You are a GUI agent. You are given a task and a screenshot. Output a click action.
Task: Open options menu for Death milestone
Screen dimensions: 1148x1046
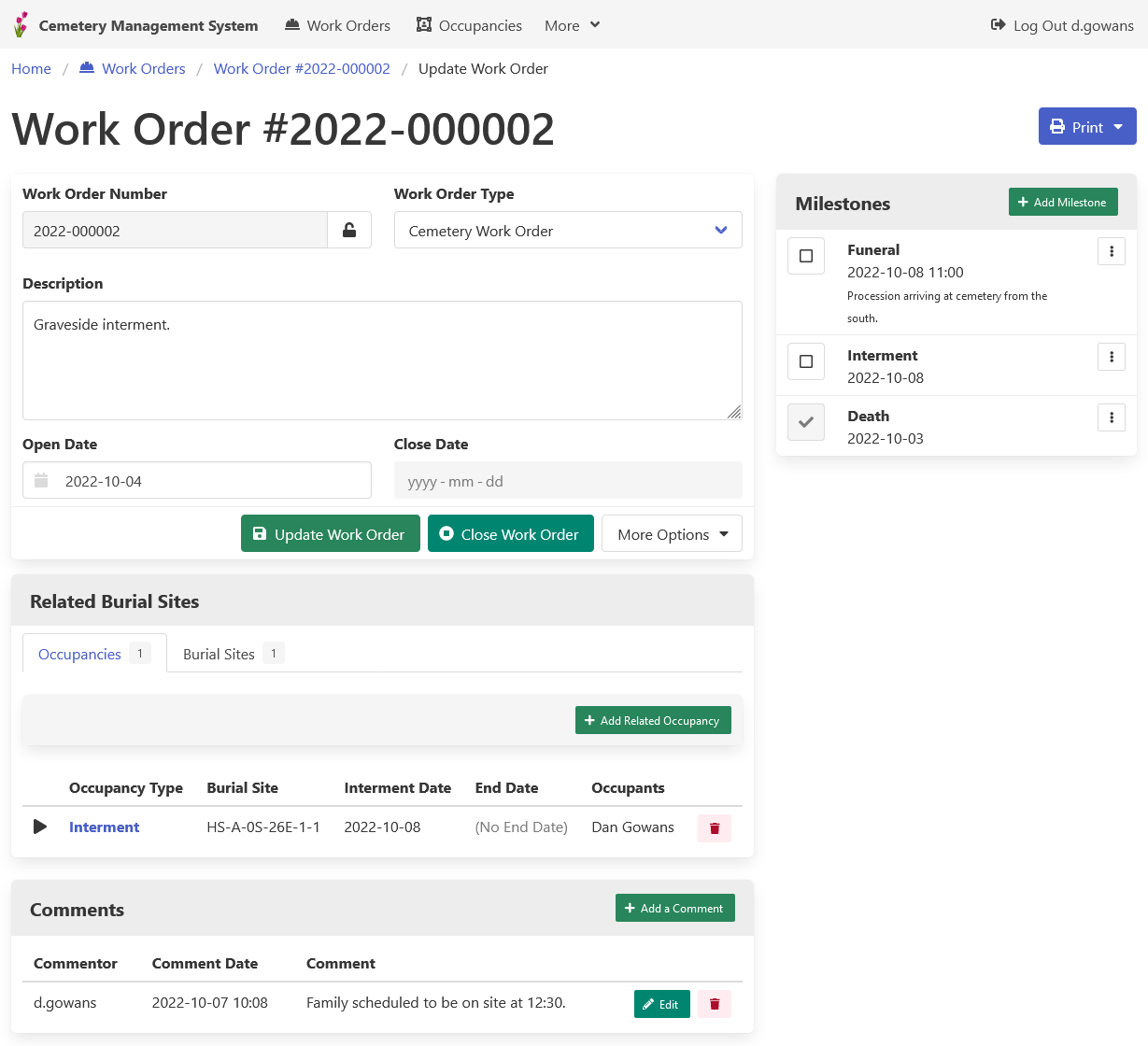pos(1112,417)
